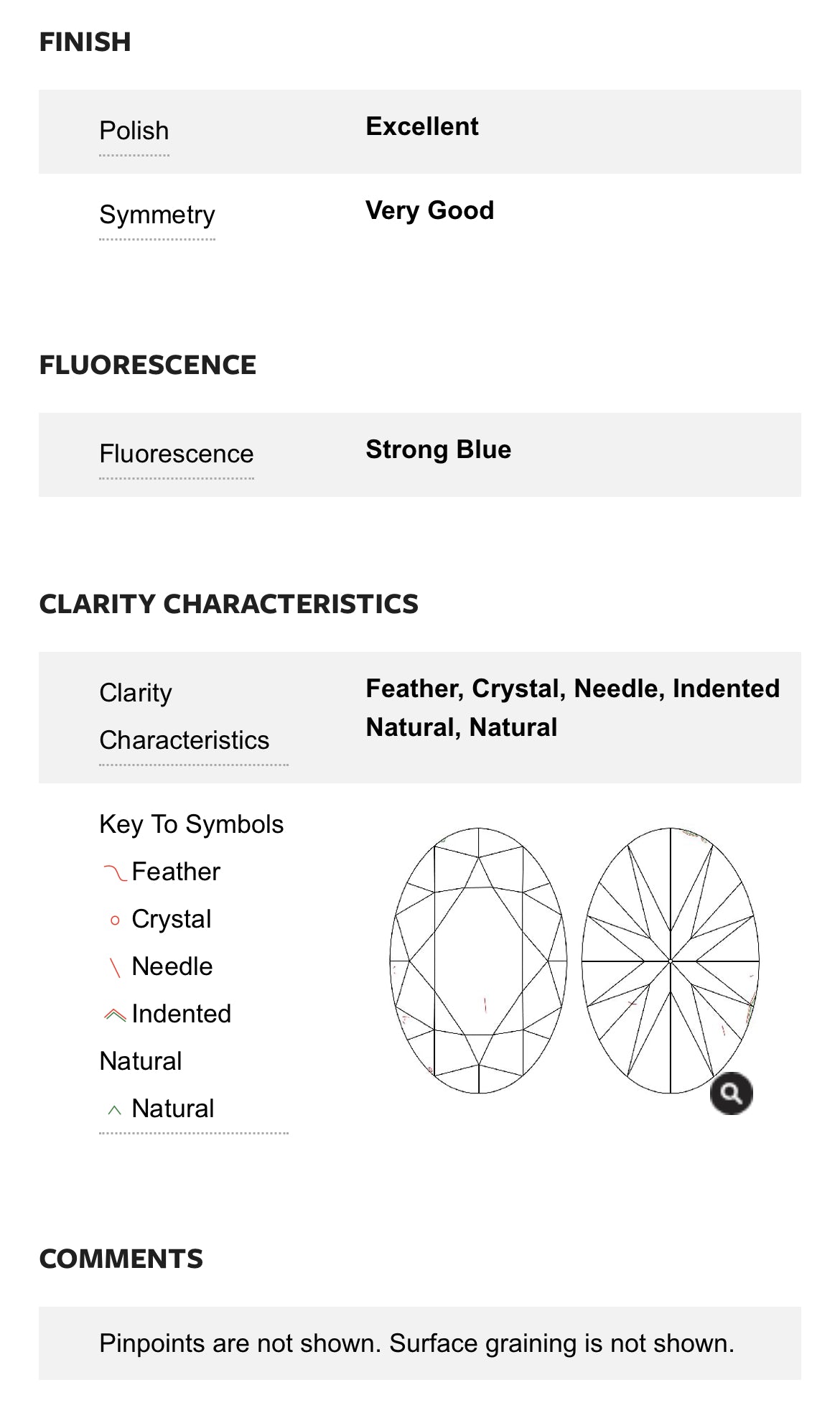Collapse the FINISH section heading
840x1418 pixels.
[x=85, y=42]
